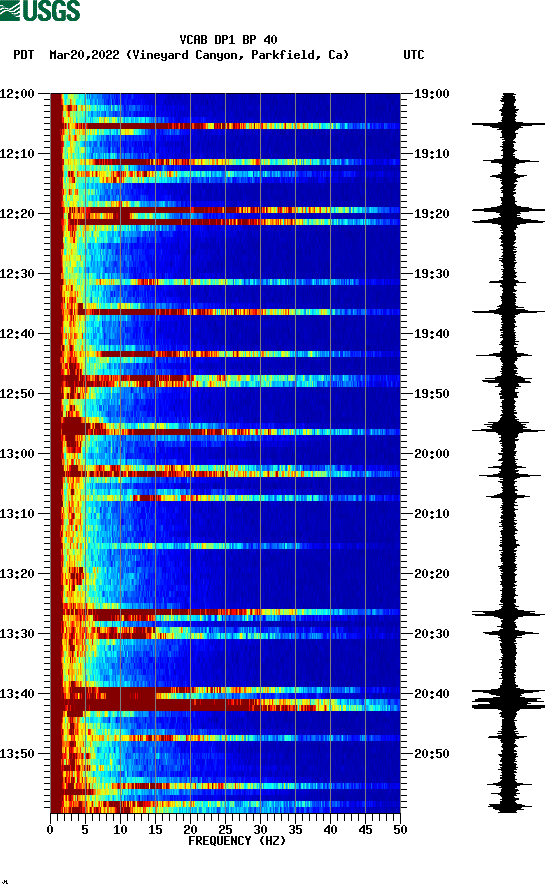The image size is (552, 893).
Task: Click the 13:00 PDT time label
Action: coord(17,454)
